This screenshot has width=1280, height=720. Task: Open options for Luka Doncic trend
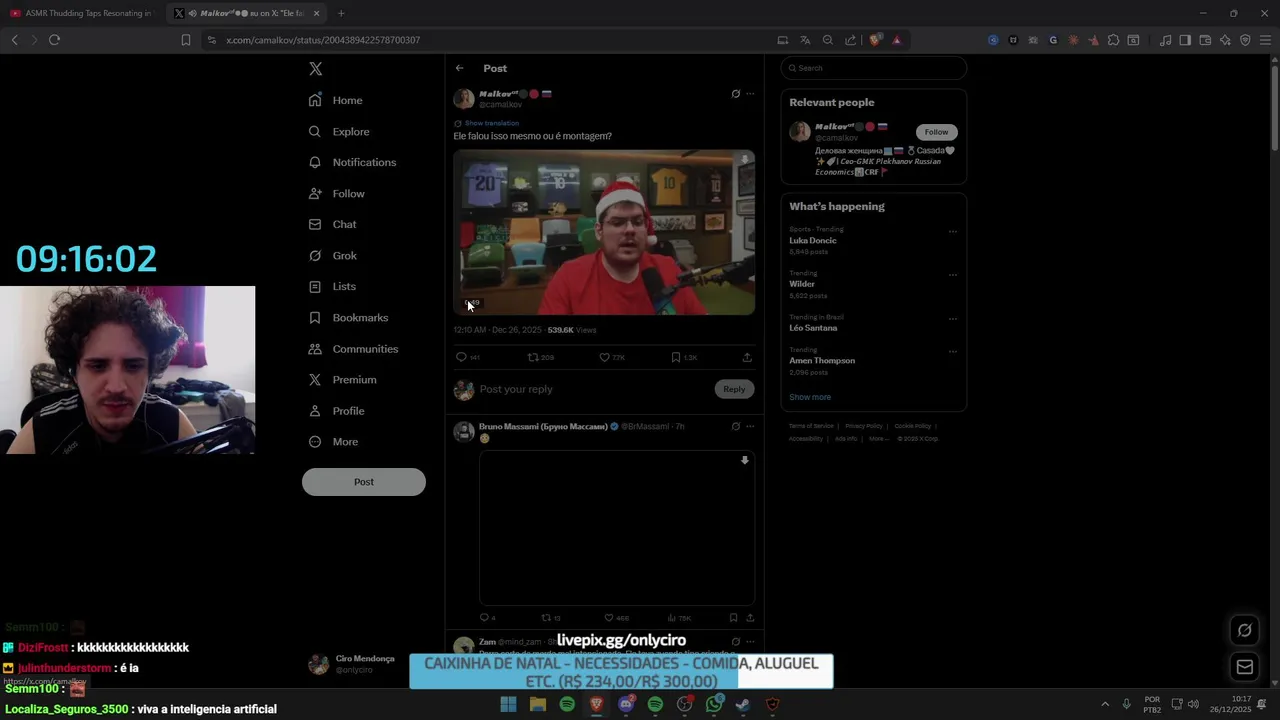tap(952, 231)
